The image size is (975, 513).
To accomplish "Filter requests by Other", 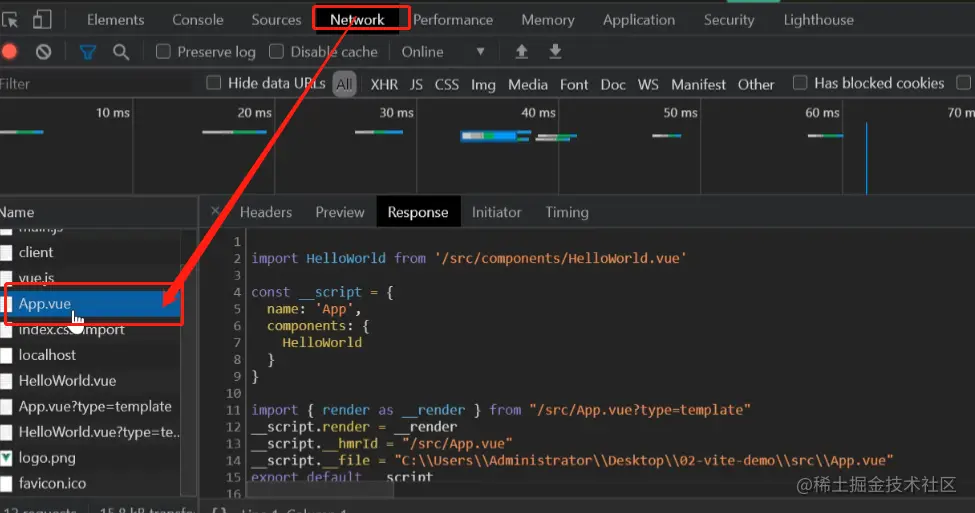I will (x=756, y=85).
